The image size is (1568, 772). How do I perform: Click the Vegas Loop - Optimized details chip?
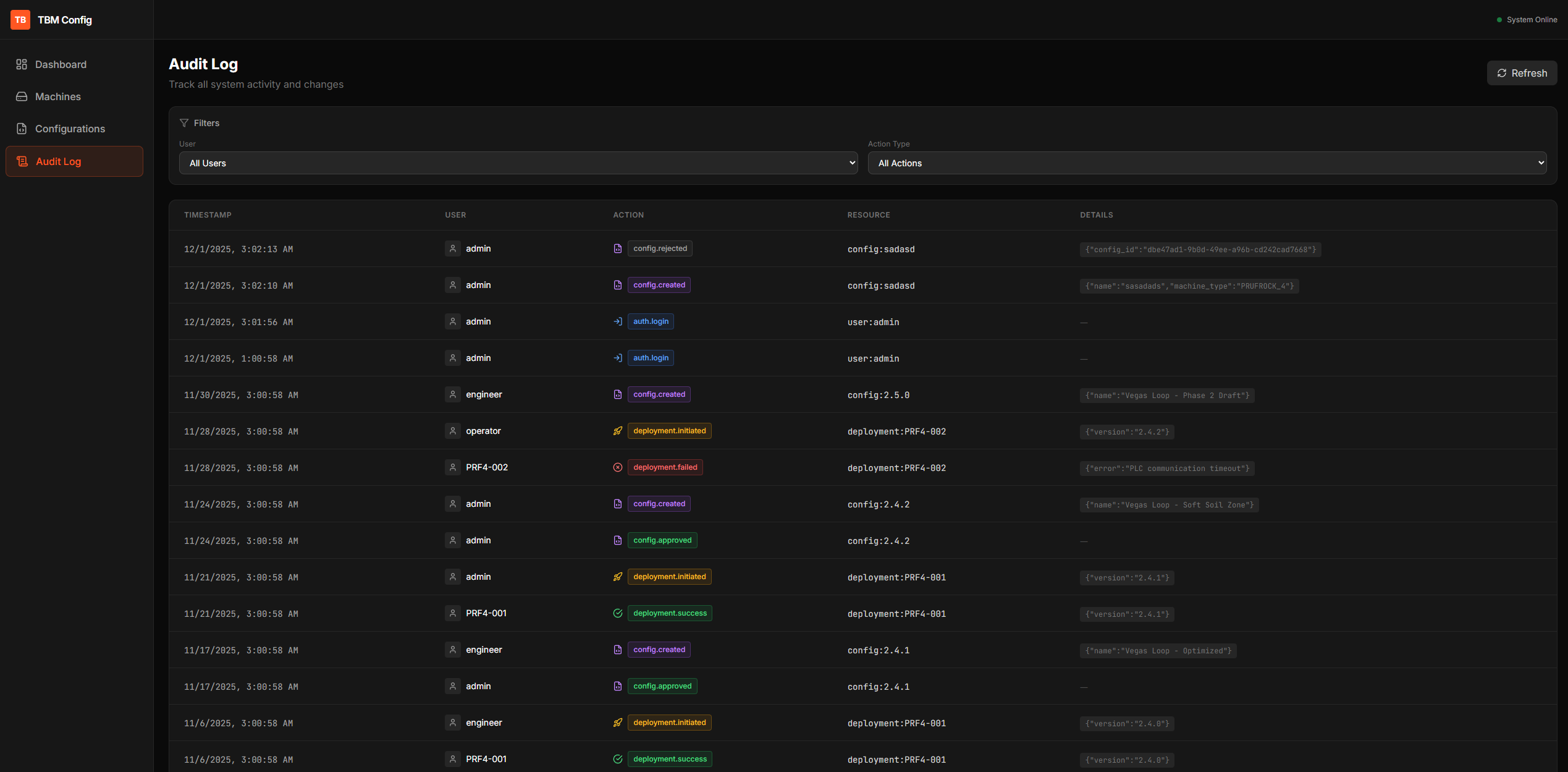1158,651
